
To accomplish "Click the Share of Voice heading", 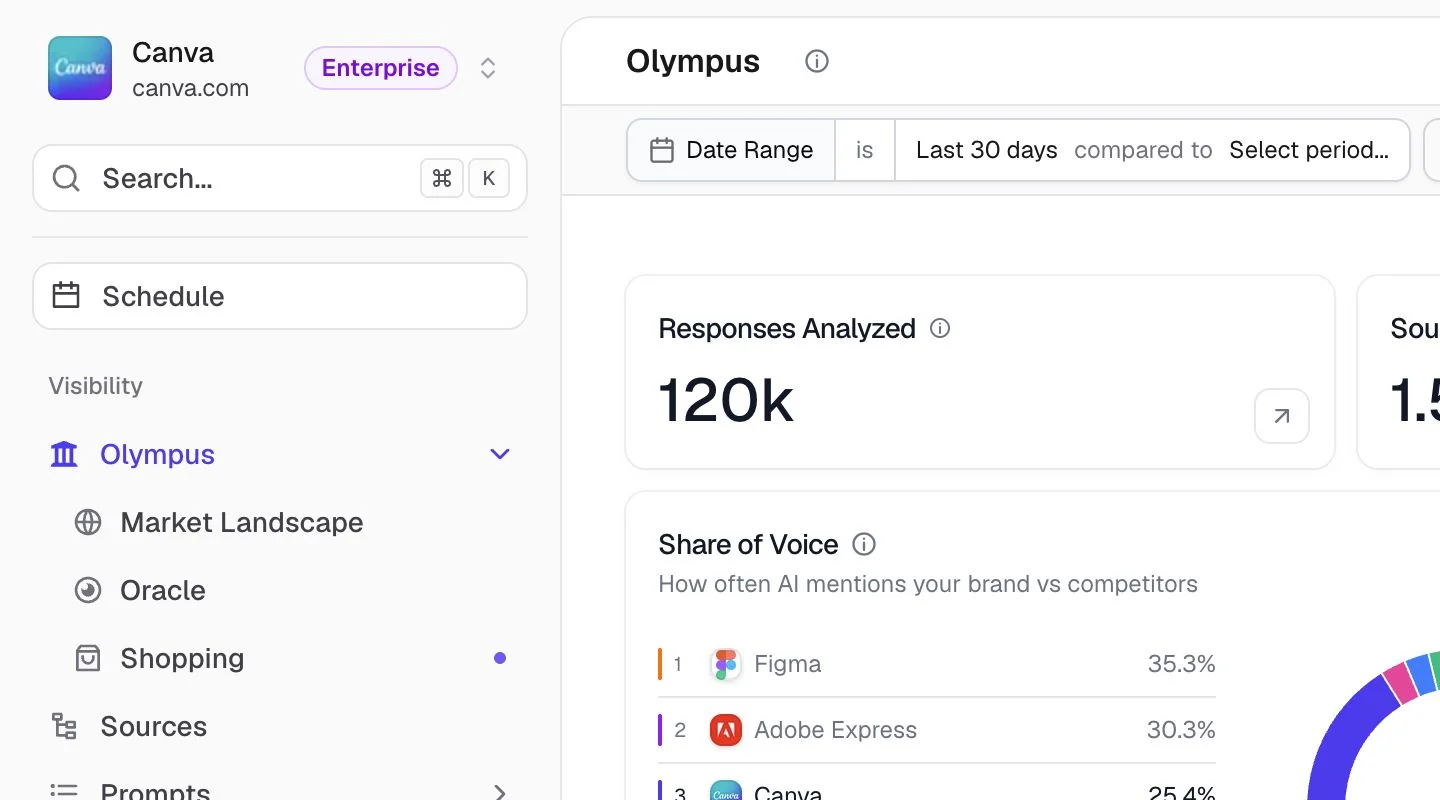I will pos(748,544).
